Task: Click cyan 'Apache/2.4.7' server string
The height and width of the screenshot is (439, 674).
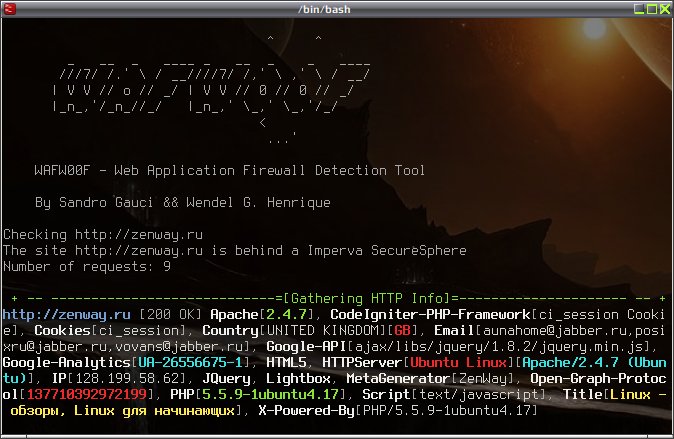Action: 570,362
